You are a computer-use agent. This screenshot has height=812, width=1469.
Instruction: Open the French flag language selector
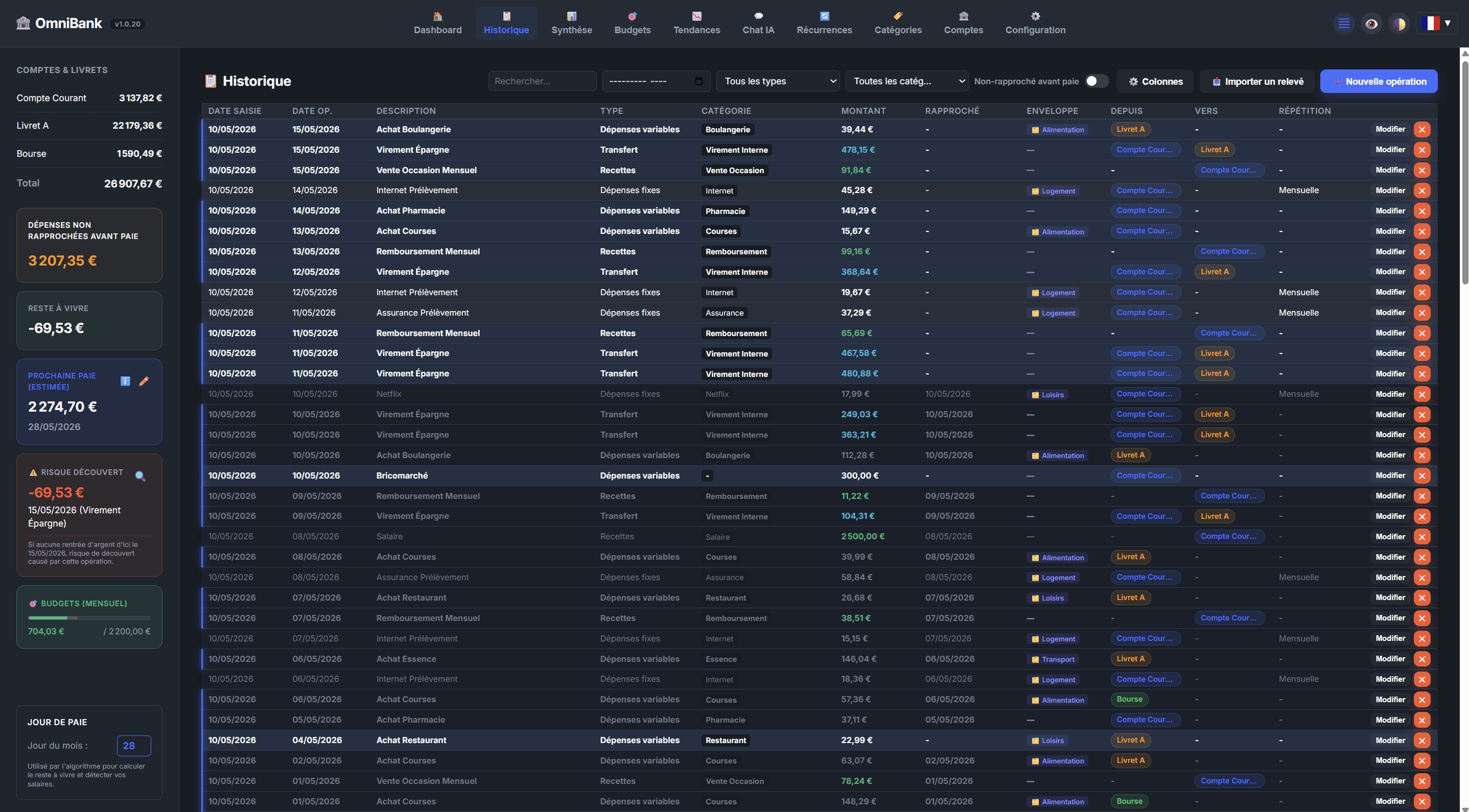point(1436,23)
